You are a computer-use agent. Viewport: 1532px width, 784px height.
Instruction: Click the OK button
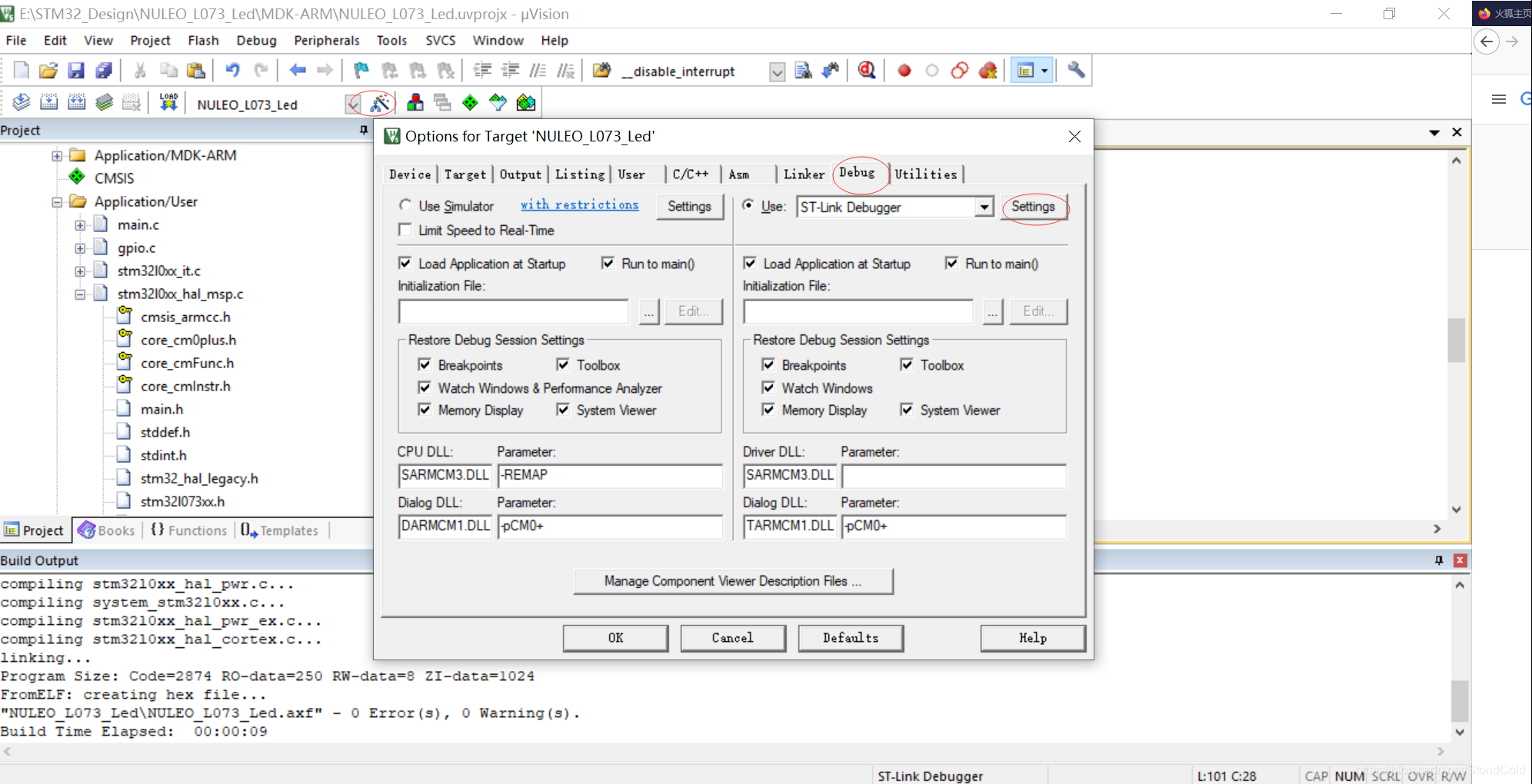point(615,638)
